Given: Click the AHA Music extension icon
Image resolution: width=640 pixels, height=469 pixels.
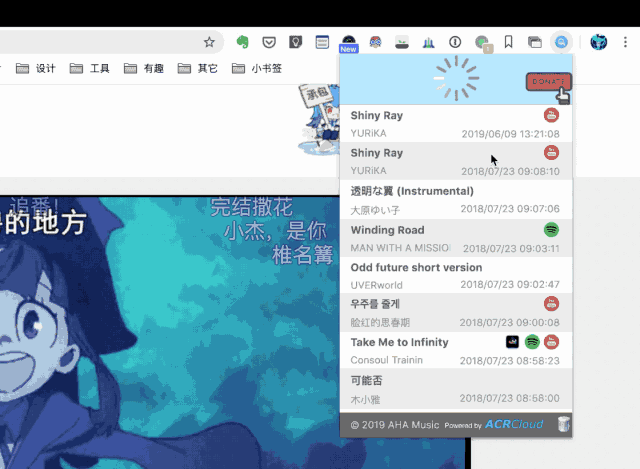Looking at the screenshot, I should tap(561, 42).
